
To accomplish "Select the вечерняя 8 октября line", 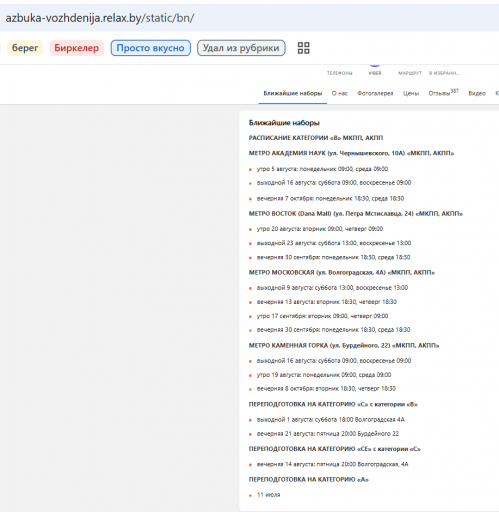I will [x=326, y=389].
